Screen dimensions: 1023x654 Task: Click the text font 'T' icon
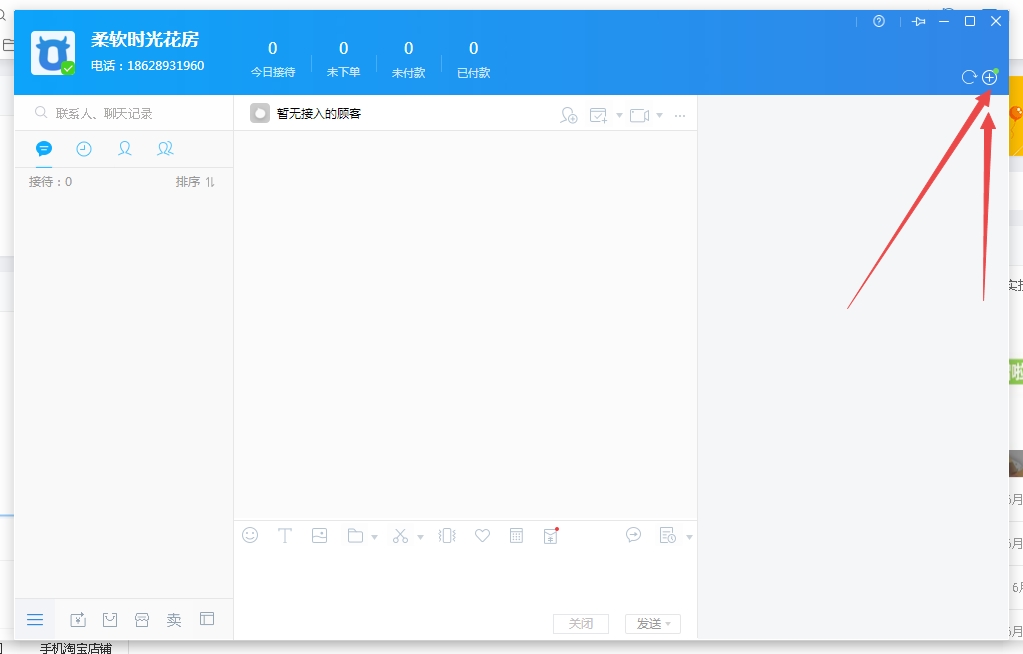click(284, 535)
